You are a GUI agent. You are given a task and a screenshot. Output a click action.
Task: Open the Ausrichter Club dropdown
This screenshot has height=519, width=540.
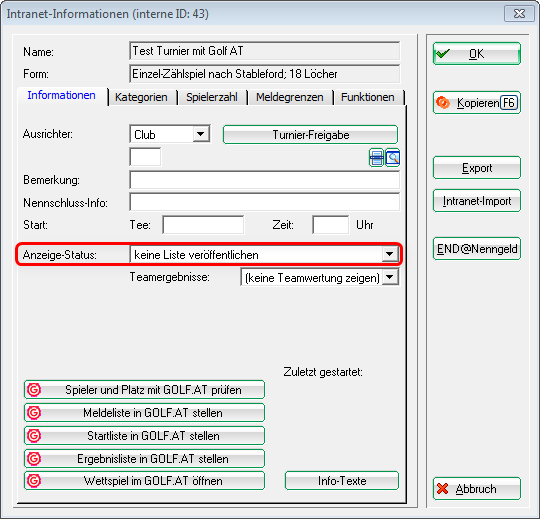(201, 134)
